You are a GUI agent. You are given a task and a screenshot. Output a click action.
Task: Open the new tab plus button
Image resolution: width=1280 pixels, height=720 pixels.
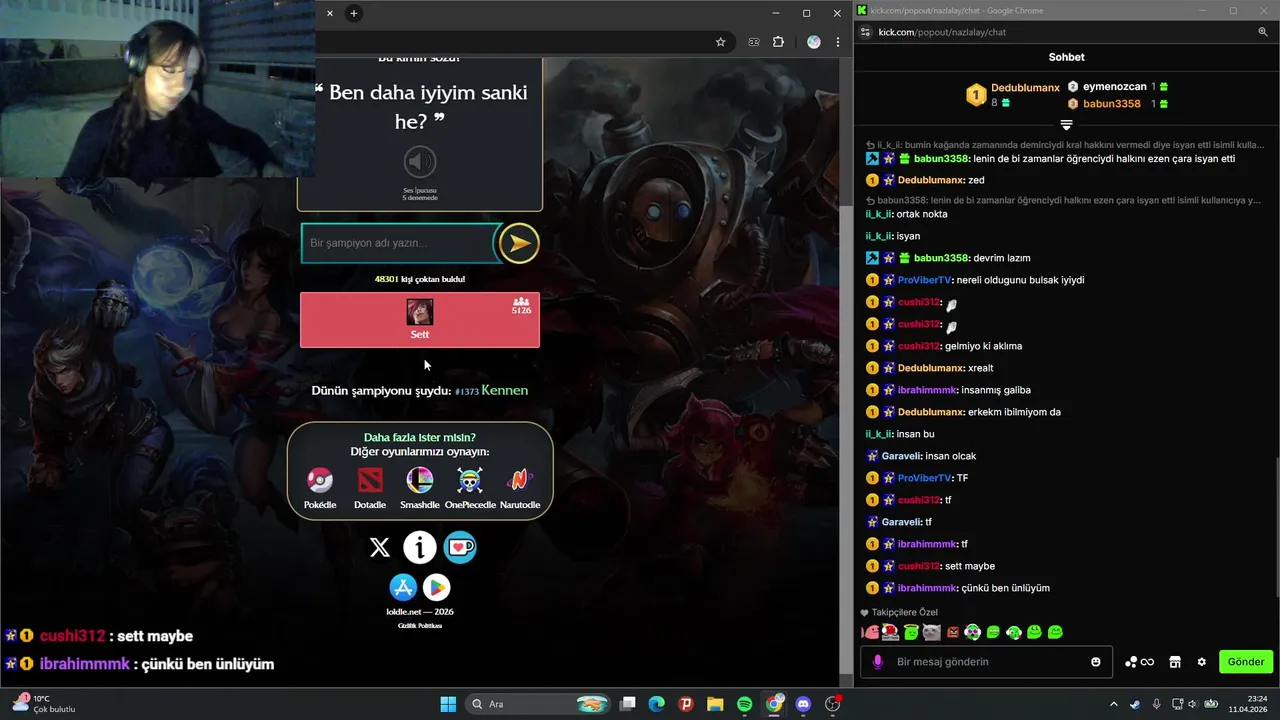pyautogui.click(x=353, y=13)
